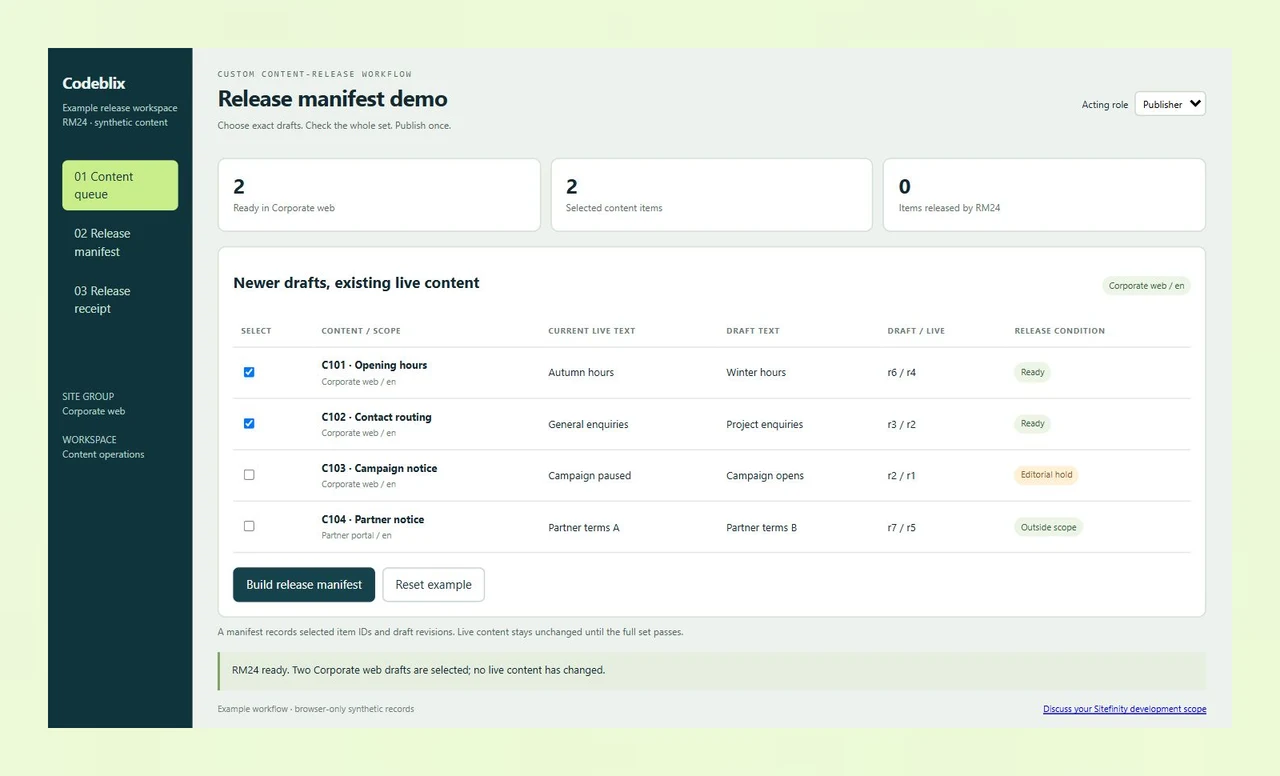This screenshot has height=776, width=1280.
Task: Click the Selected content items card
Action: [712, 195]
